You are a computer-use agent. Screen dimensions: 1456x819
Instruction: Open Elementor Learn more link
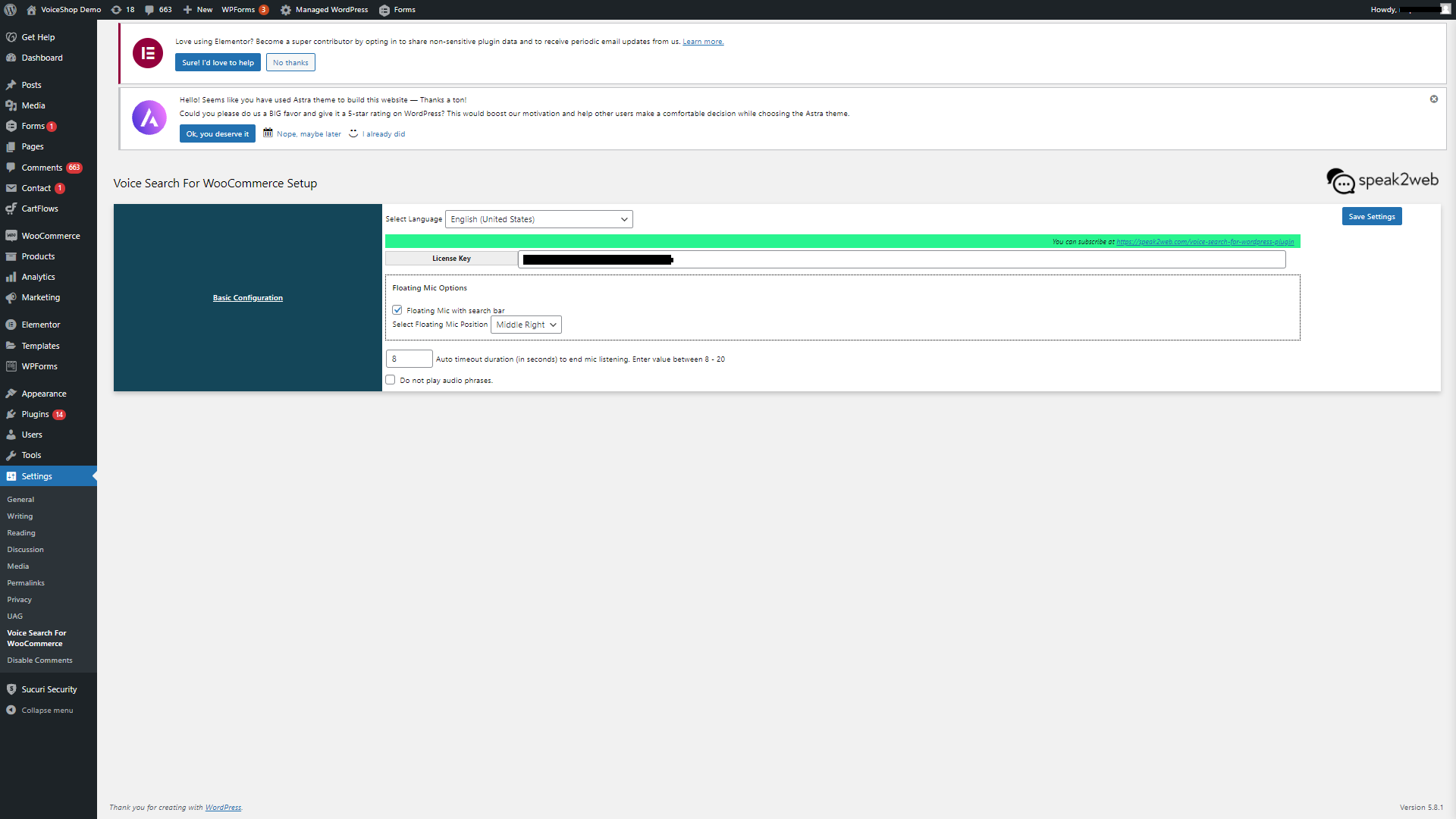[703, 42]
